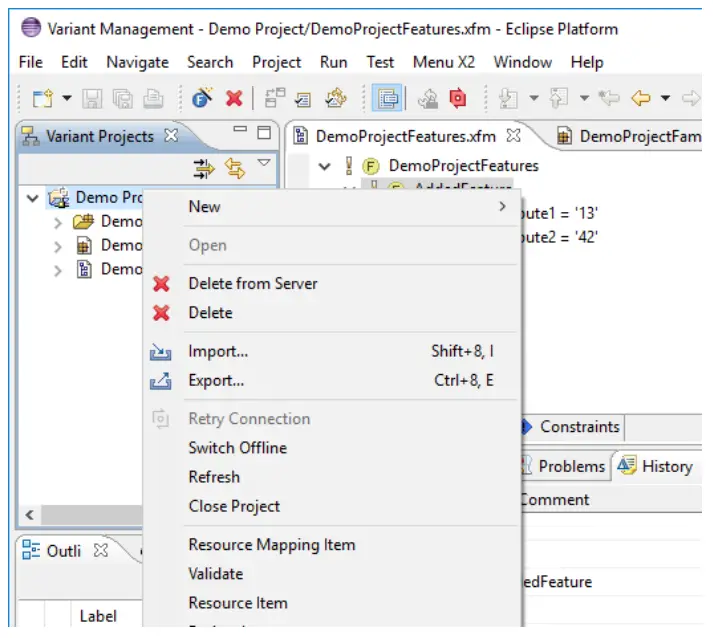Image resolution: width=713 pixels, height=638 pixels.
Task: Click the New wizard toolbar icon
Action: [43, 98]
